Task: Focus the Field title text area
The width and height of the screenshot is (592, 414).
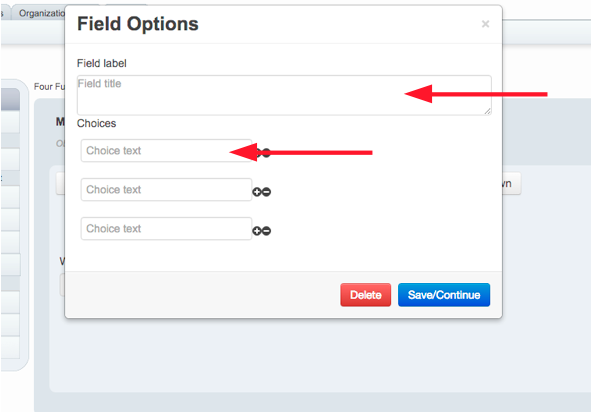Action: [x=284, y=95]
